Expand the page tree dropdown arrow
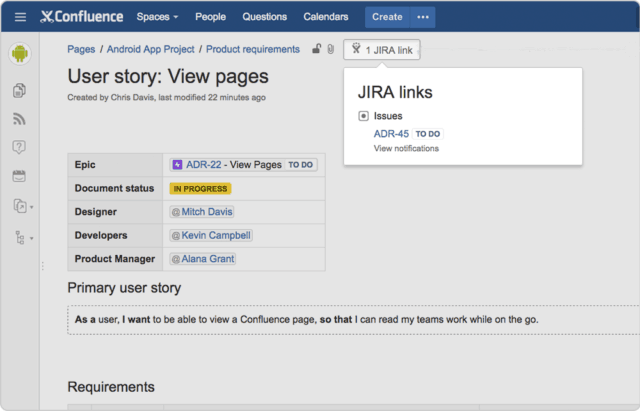 [32, 238]
